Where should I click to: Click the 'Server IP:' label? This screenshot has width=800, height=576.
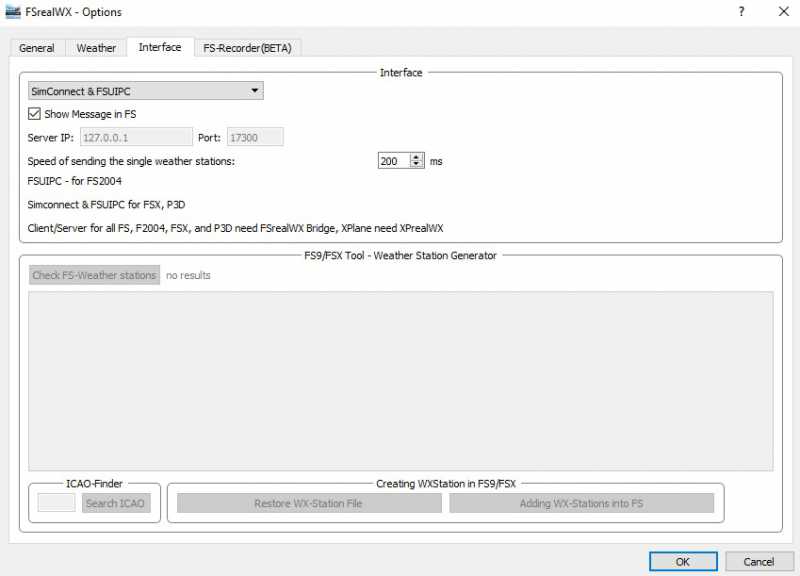point(51,138)
